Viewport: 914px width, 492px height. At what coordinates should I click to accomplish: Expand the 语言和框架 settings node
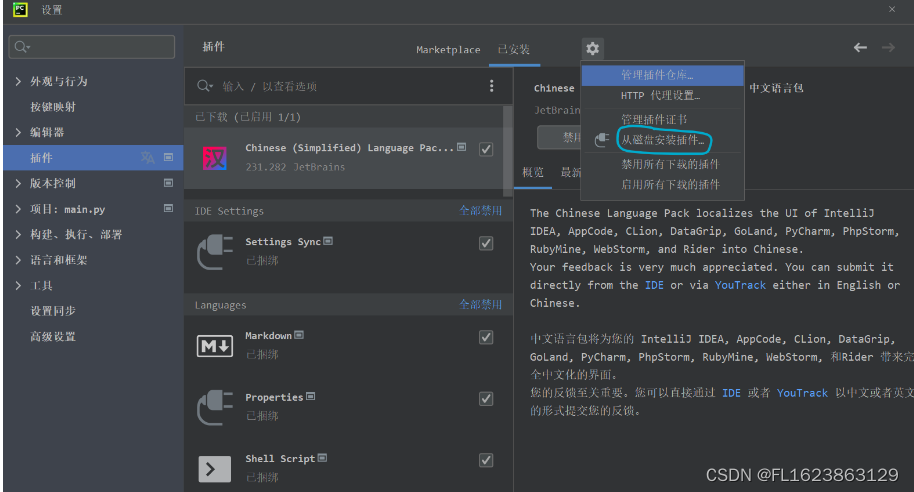[18, 260]
